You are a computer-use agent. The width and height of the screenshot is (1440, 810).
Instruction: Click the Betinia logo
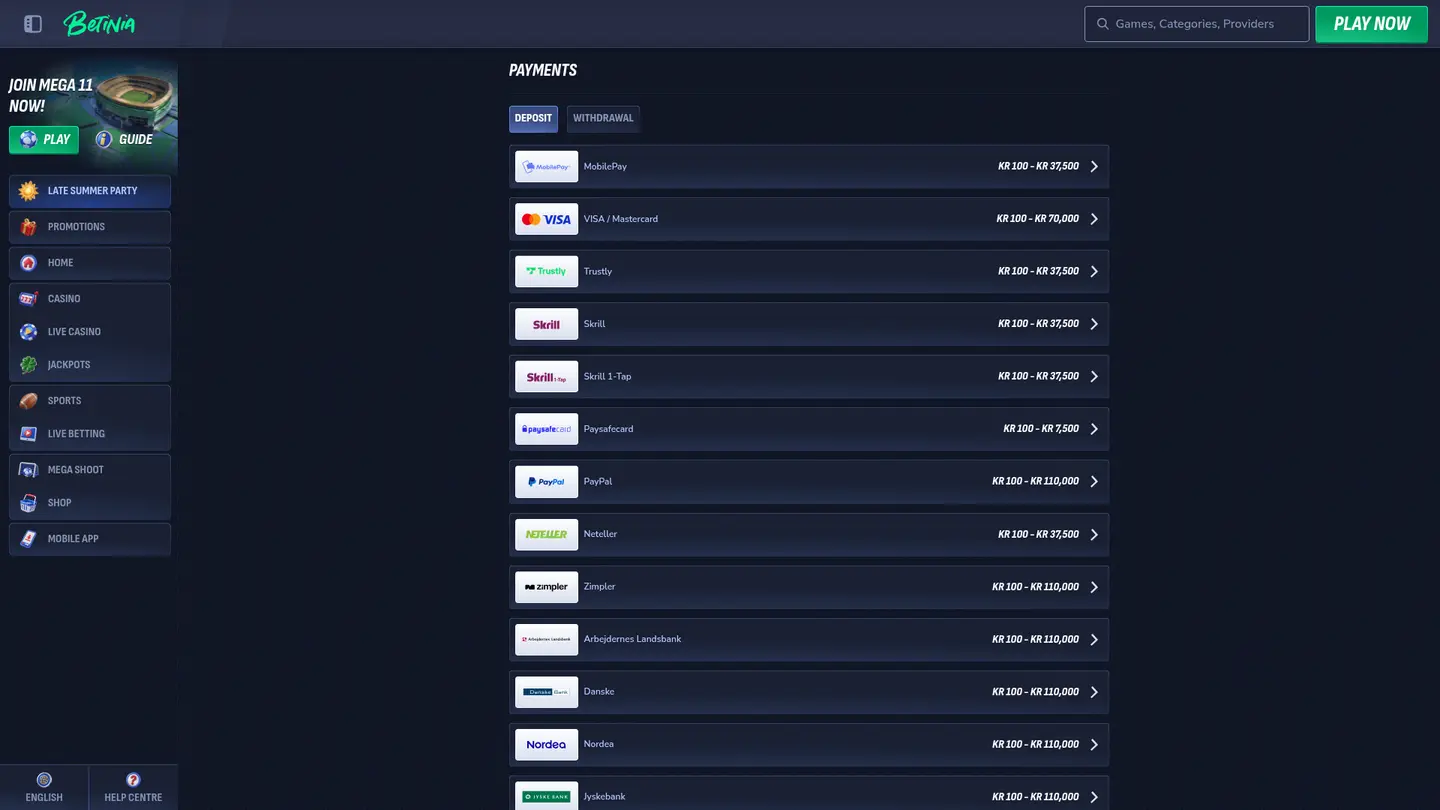pyautogui.click(x=99, y=23)
